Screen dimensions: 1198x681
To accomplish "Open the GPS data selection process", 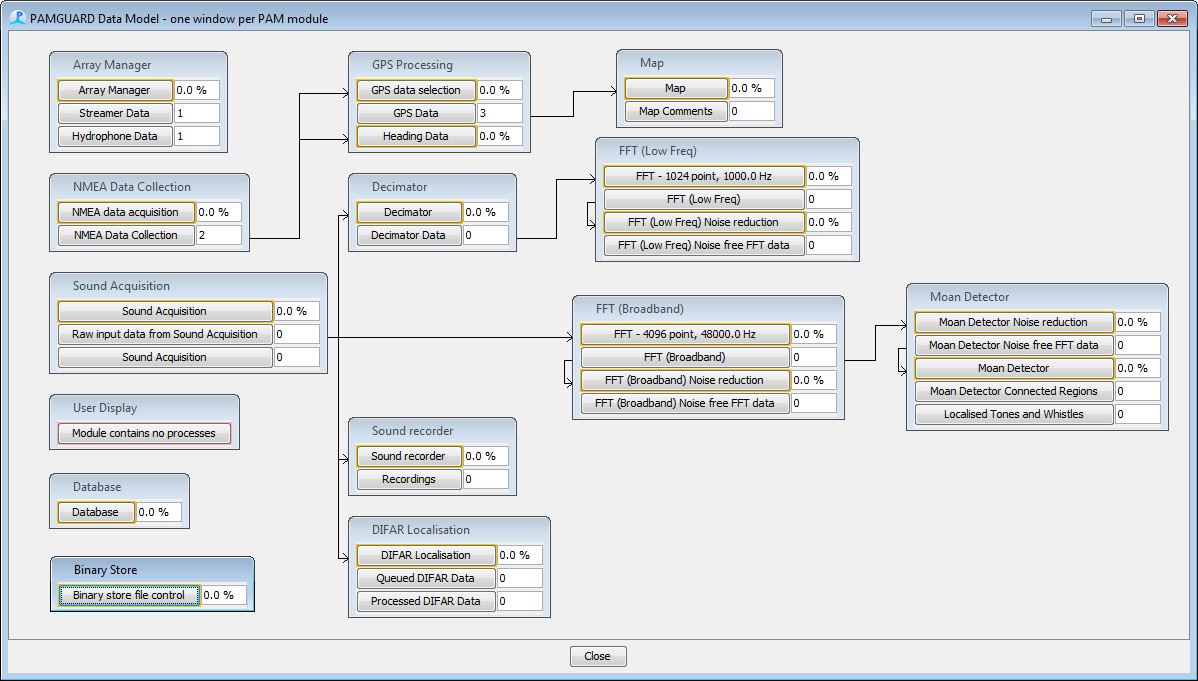I will [x=416, y=90].
